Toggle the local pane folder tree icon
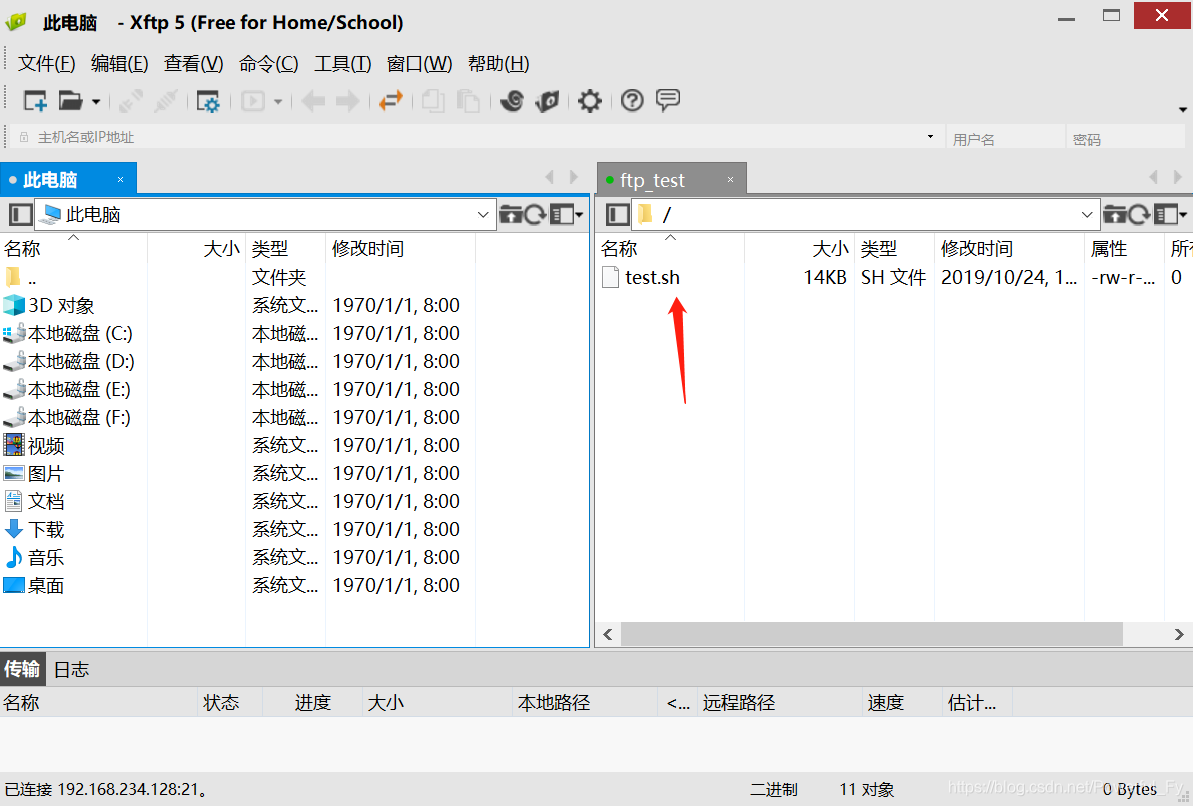 [21, 215]
